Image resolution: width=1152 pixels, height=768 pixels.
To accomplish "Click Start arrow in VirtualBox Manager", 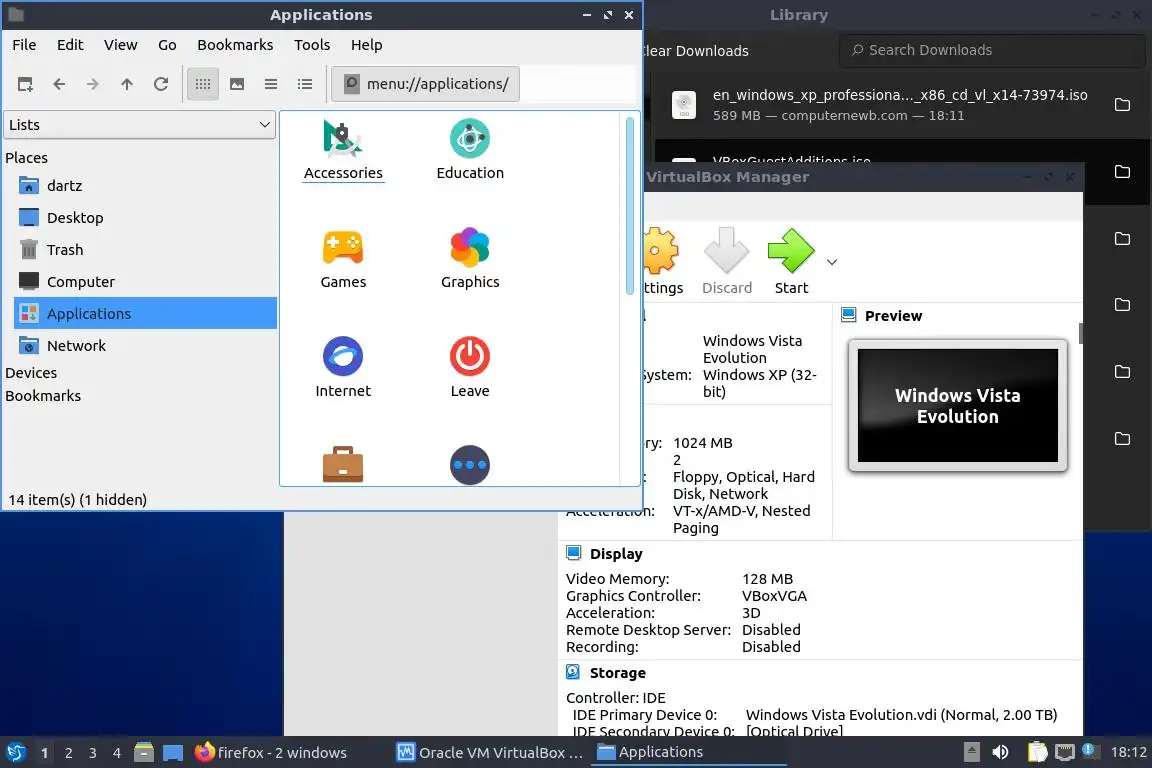I will click(x=791, y=261).
